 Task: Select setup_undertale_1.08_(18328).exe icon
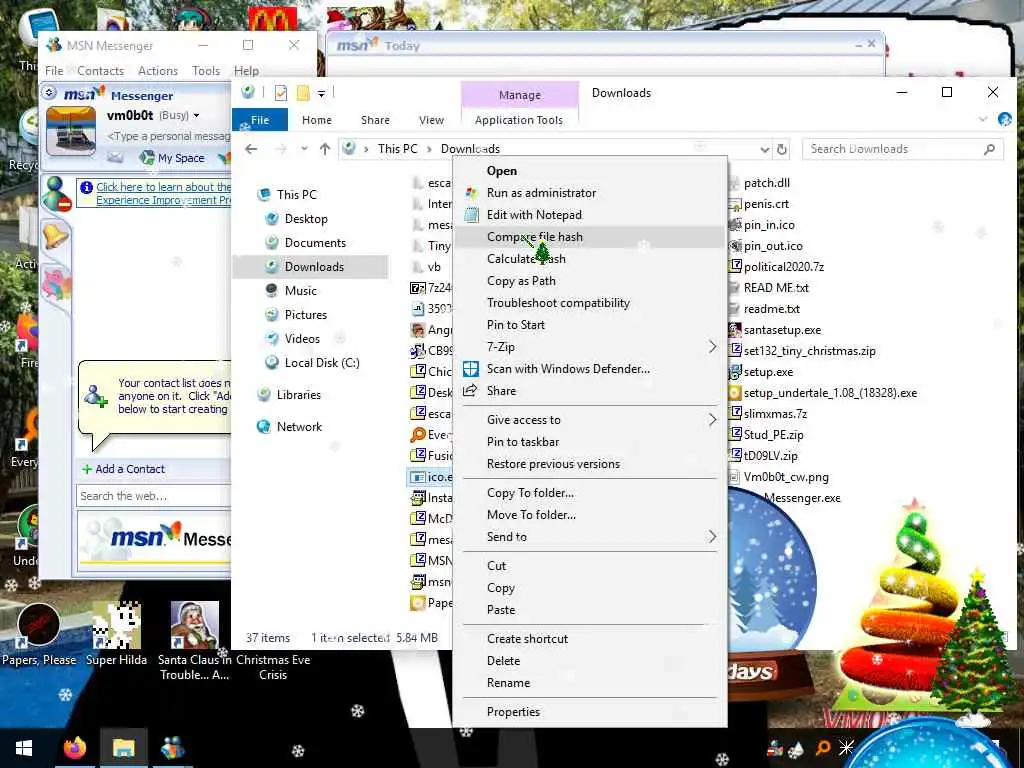pos(735,393)
